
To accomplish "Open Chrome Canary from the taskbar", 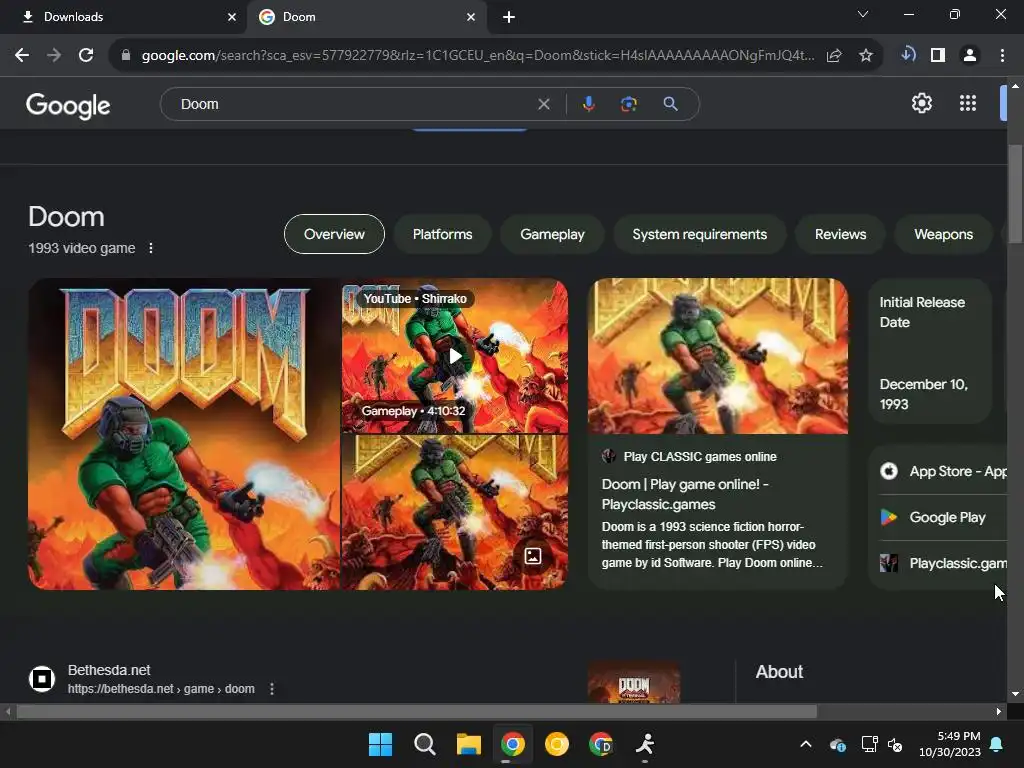I will [x=556, y=744].
